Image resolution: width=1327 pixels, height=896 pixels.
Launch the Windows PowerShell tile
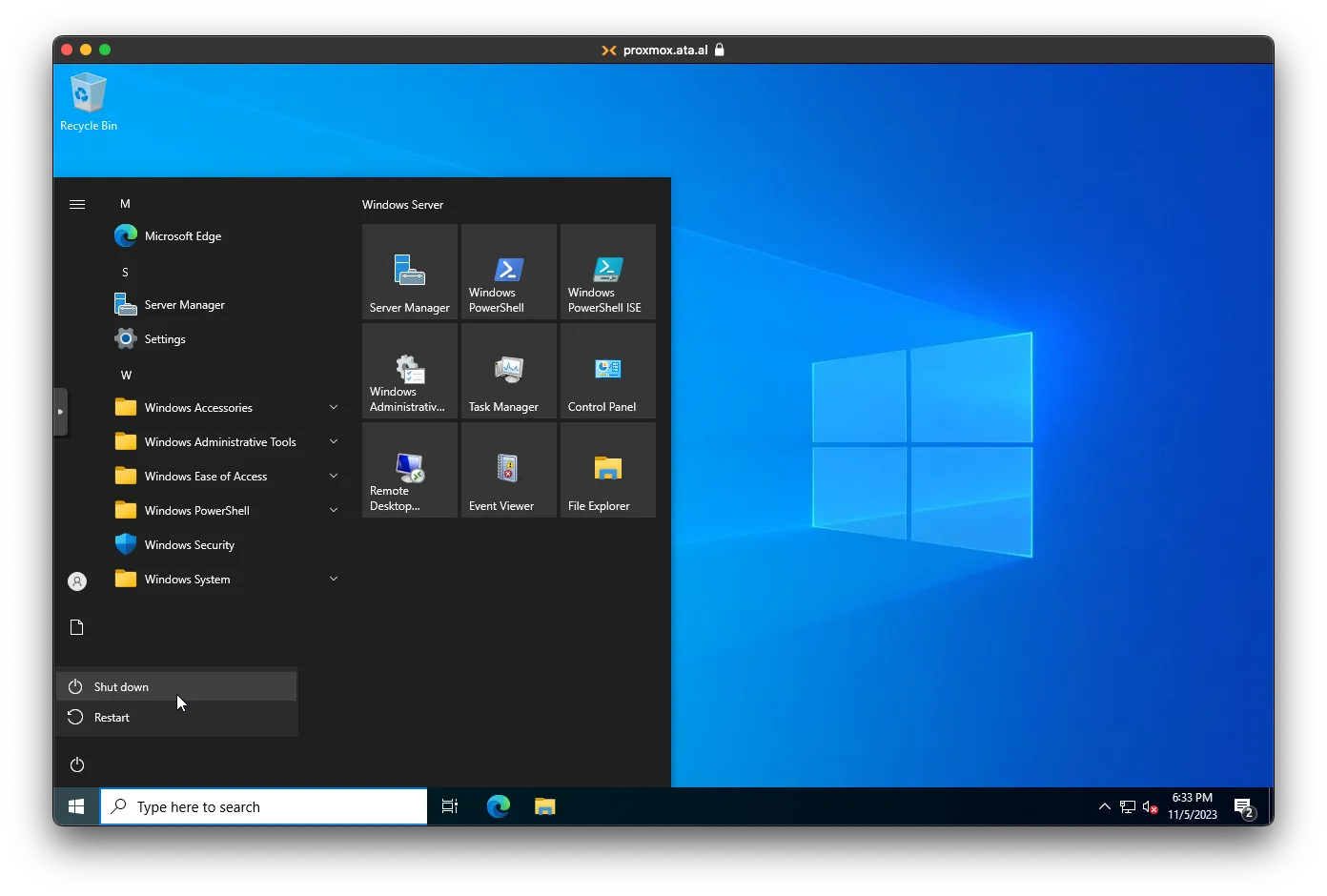509,272
